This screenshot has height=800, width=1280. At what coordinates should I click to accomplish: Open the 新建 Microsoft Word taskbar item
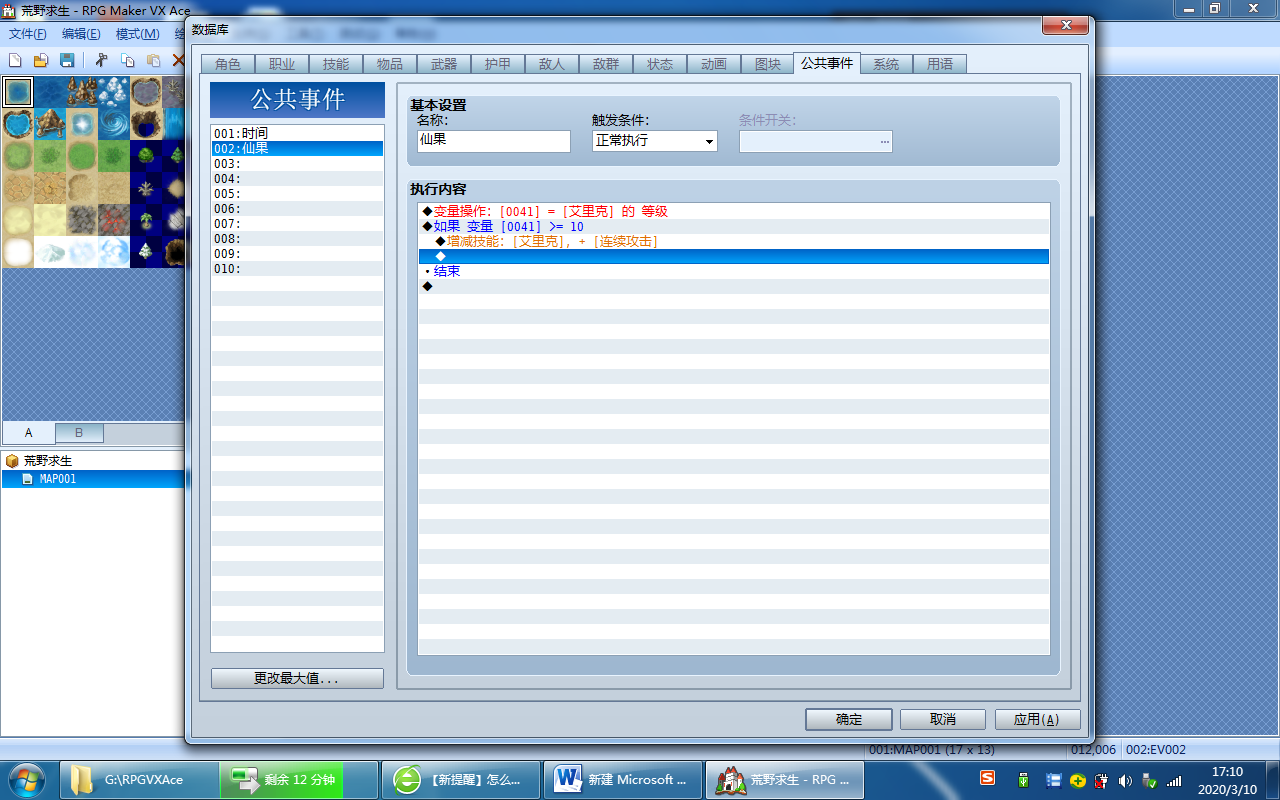pyautogui.click(x=623, y=779)
